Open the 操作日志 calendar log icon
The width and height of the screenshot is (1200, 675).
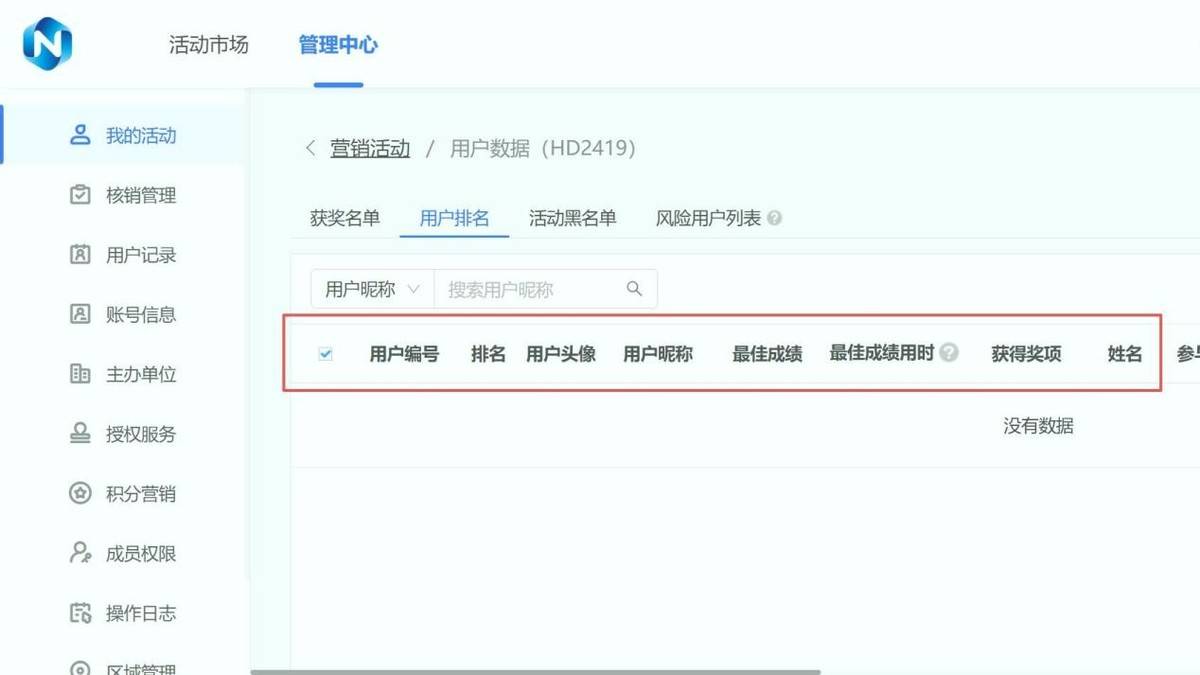pos(80,613)
